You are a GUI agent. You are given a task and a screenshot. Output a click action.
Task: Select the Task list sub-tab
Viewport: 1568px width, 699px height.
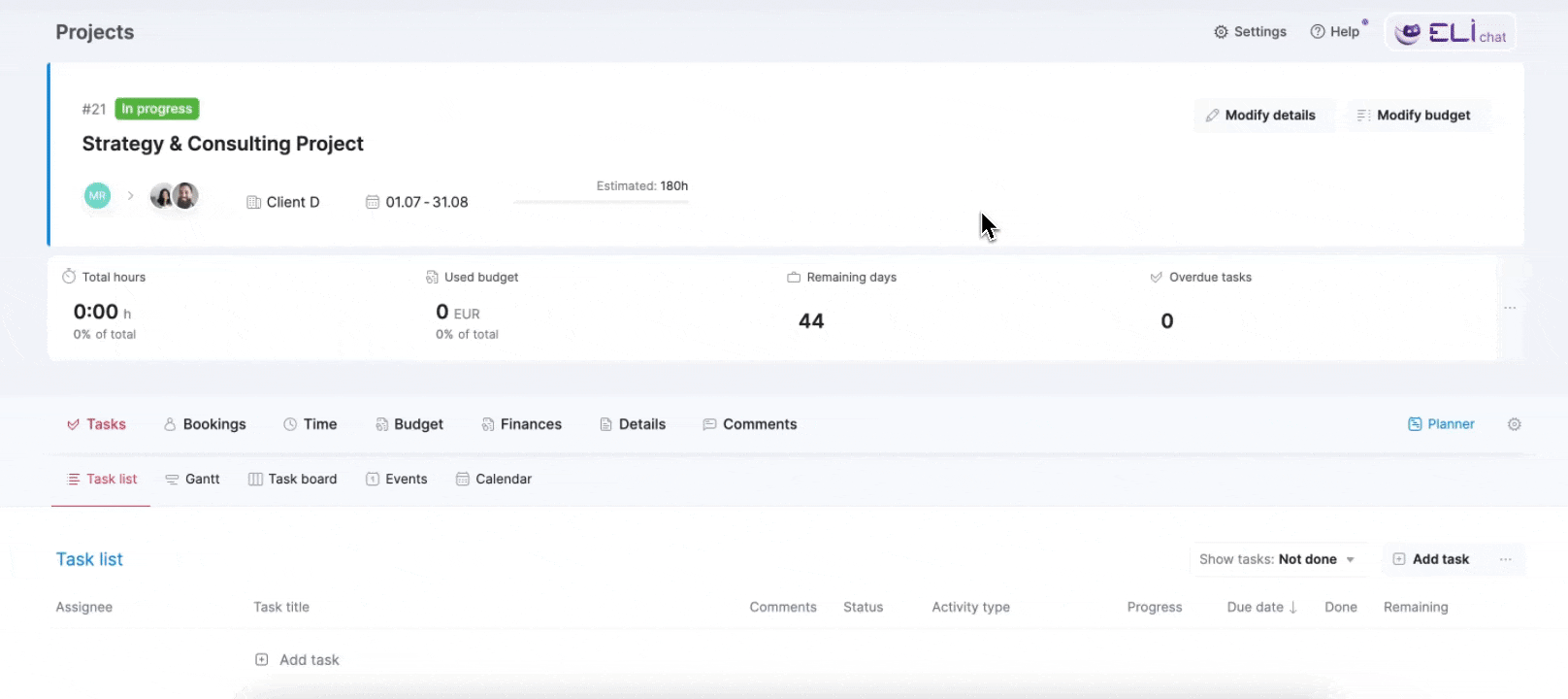pyautogui.click(x=102, y=479)
